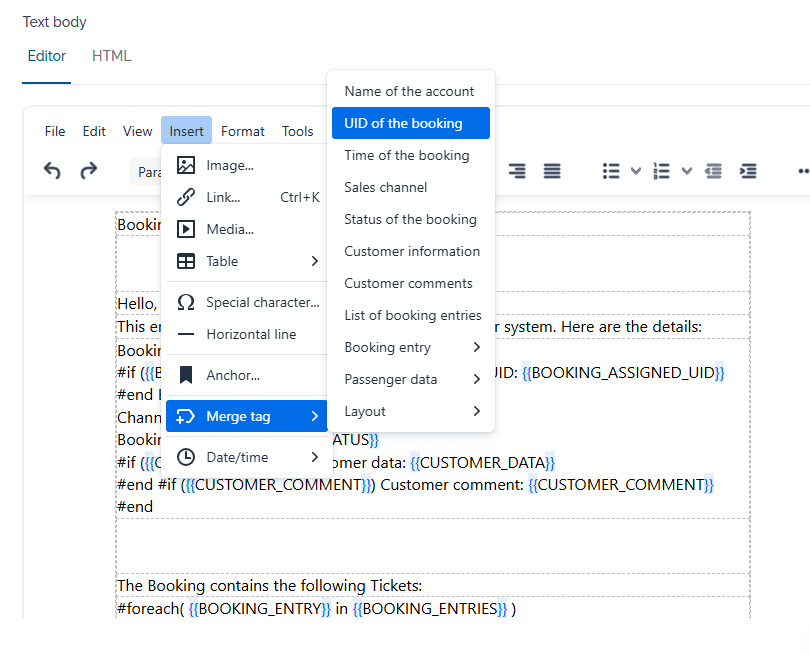
Task: Insert UID of the booking tag
Action: click(411, 123)
